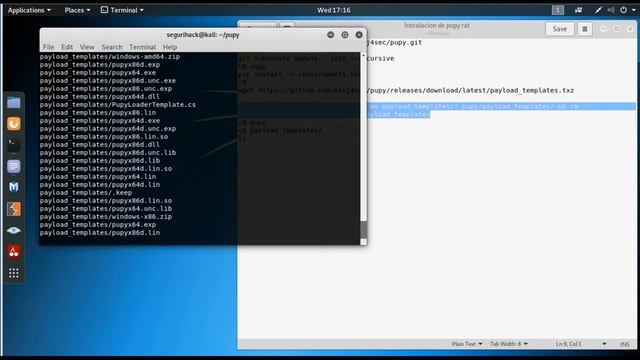This screenshot has width=640, height=360.
Task: Click the clock showing Wed 17:16
Action: 333,10
